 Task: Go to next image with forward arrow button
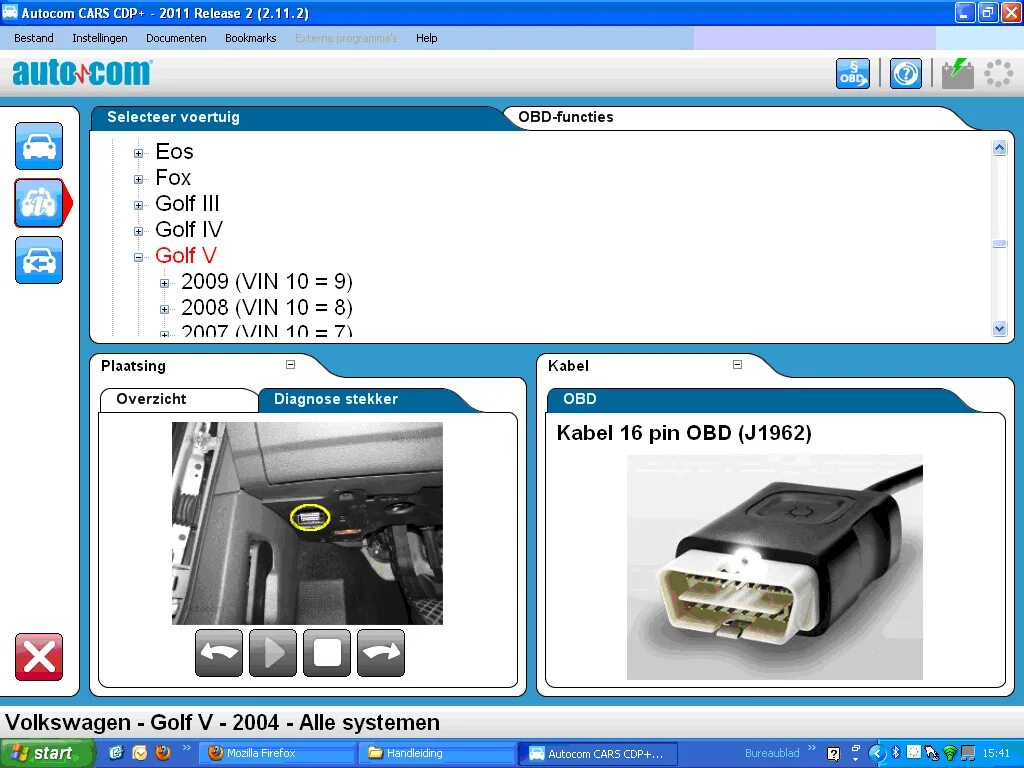pos(381,652)
